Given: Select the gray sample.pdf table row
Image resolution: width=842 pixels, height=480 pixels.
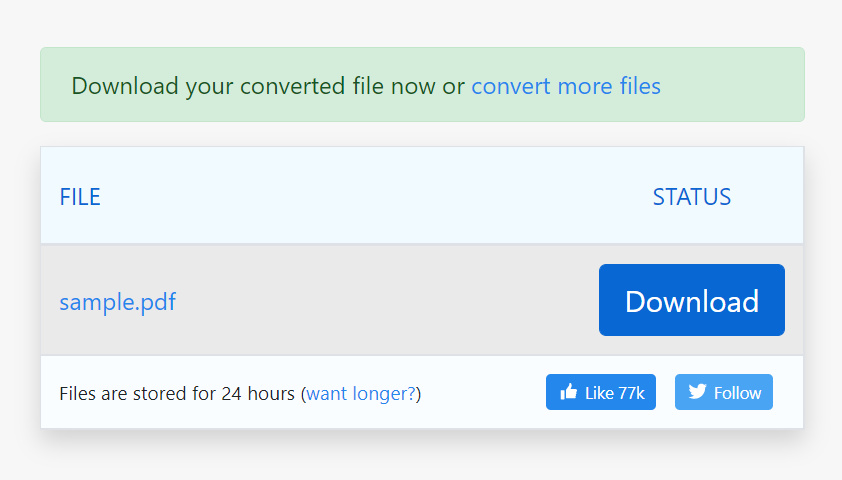Looking at the screenshot, I should pyautogui.click(x=422, y=300).
